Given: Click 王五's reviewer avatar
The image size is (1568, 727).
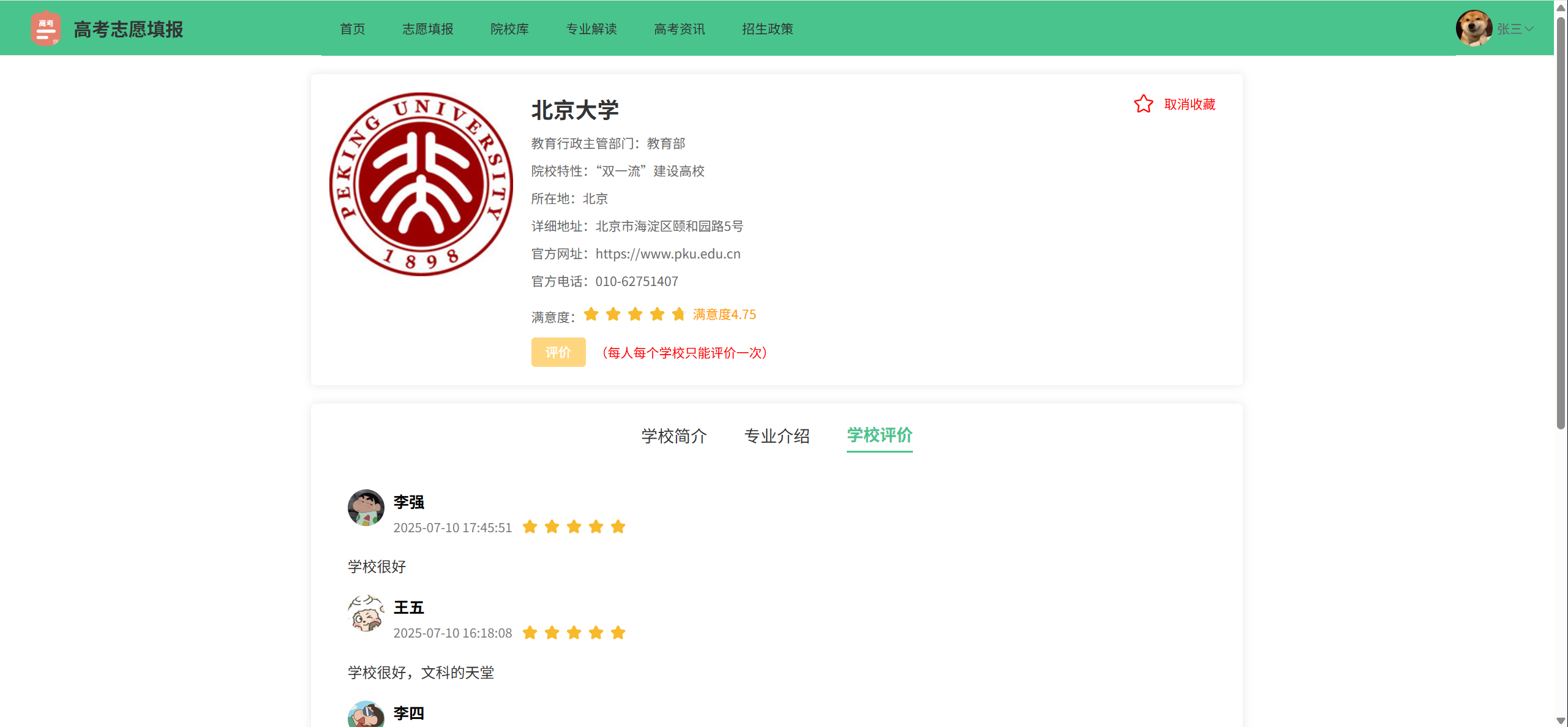Looking at the screenshot, I should 366,613.
